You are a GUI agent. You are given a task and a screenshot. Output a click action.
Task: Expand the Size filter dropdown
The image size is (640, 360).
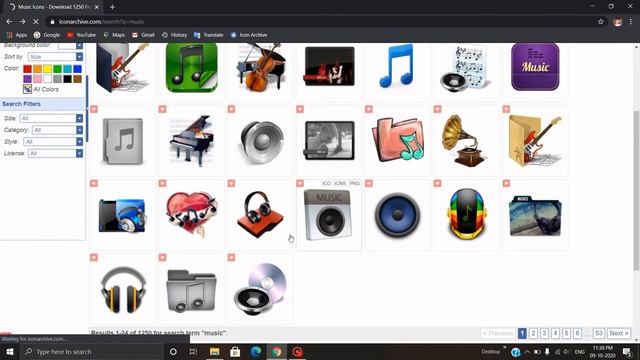[x=51, y=118]
